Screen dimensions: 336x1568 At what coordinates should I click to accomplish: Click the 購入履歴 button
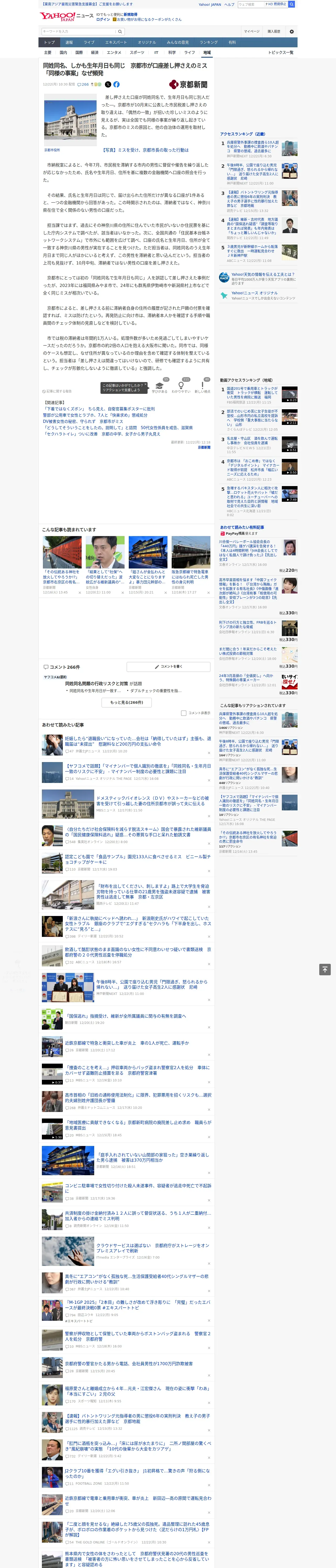(x=274, y=32)
